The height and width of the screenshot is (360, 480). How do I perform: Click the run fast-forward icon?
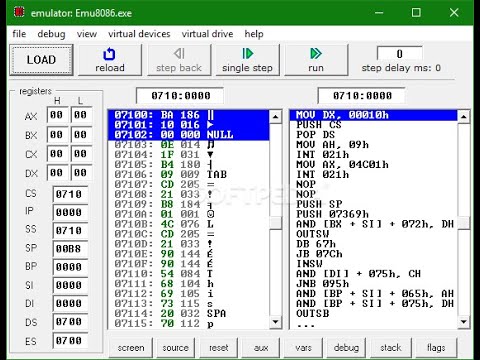(x=316, y=54)
